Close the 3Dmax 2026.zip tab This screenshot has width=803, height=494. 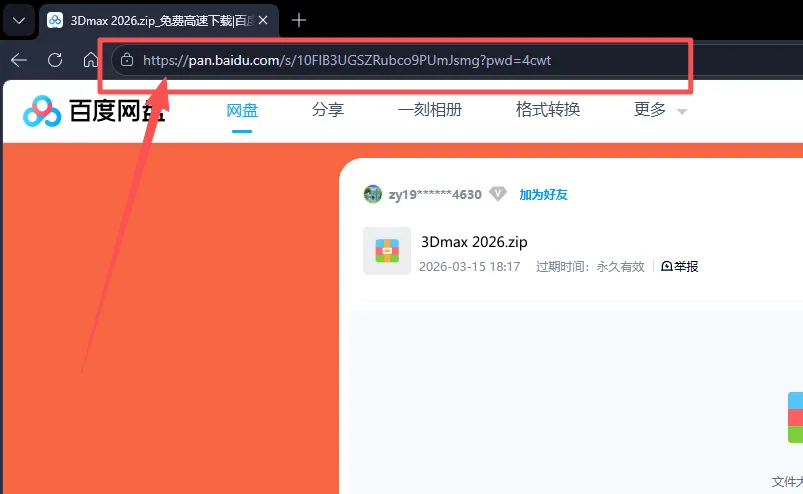263,20
